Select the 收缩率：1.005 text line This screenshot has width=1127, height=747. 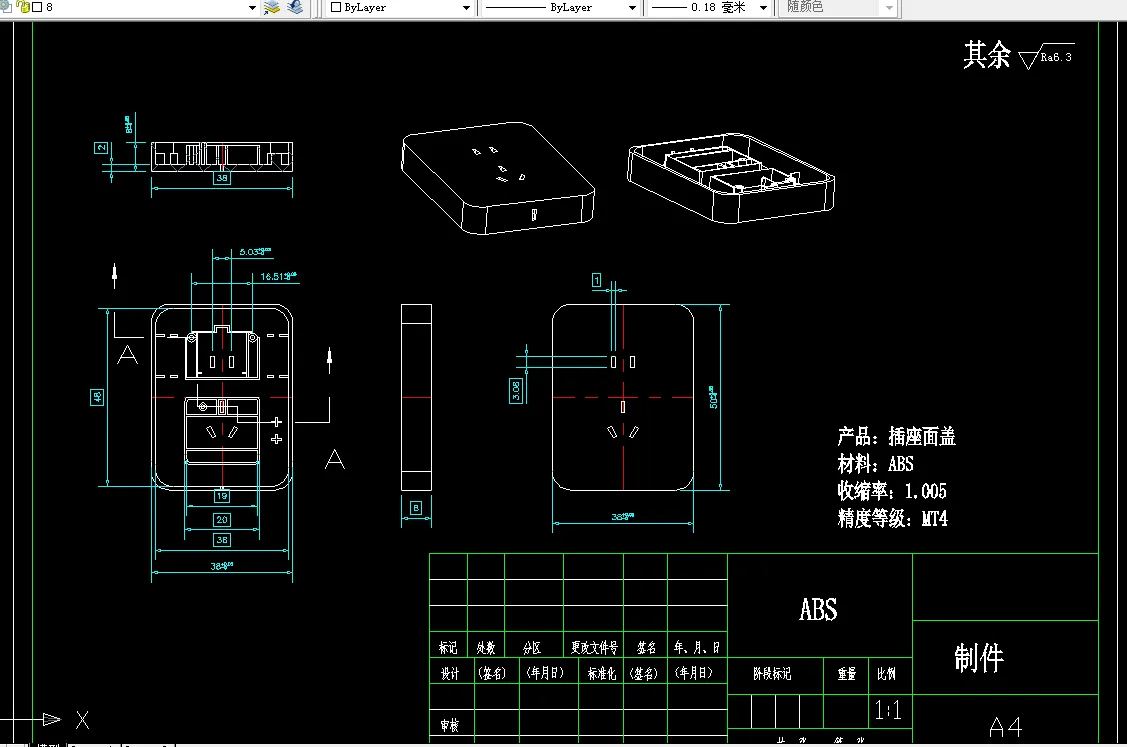coord(892,491)
